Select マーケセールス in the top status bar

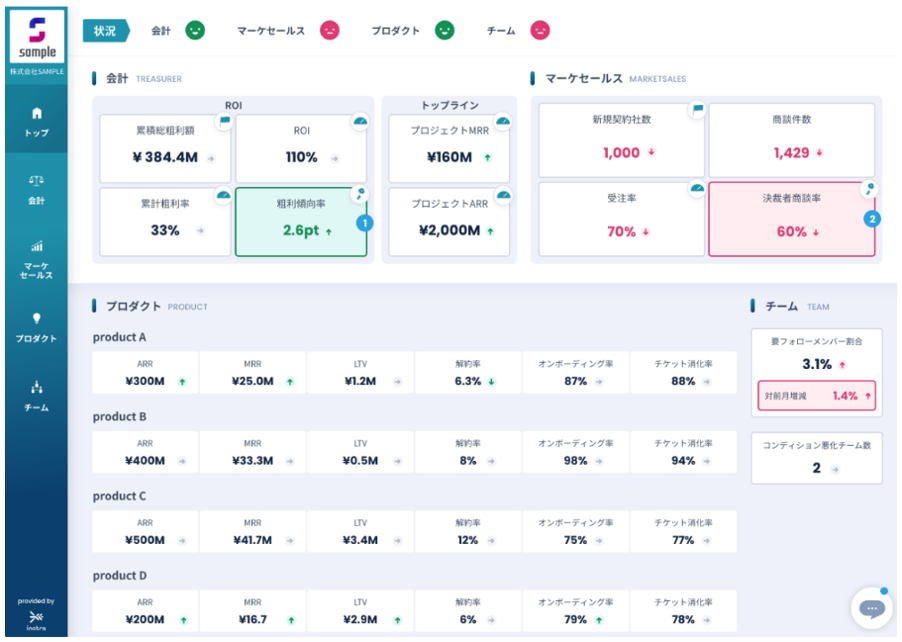(271, 31)
